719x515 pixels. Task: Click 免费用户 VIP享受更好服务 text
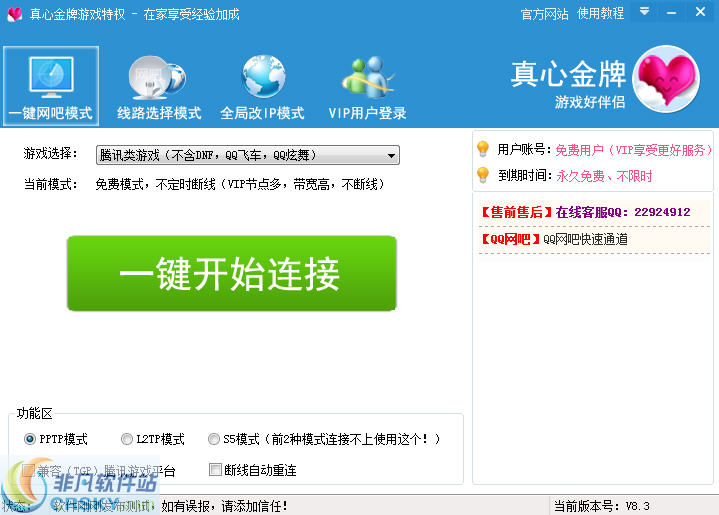(x=633, y=150)
